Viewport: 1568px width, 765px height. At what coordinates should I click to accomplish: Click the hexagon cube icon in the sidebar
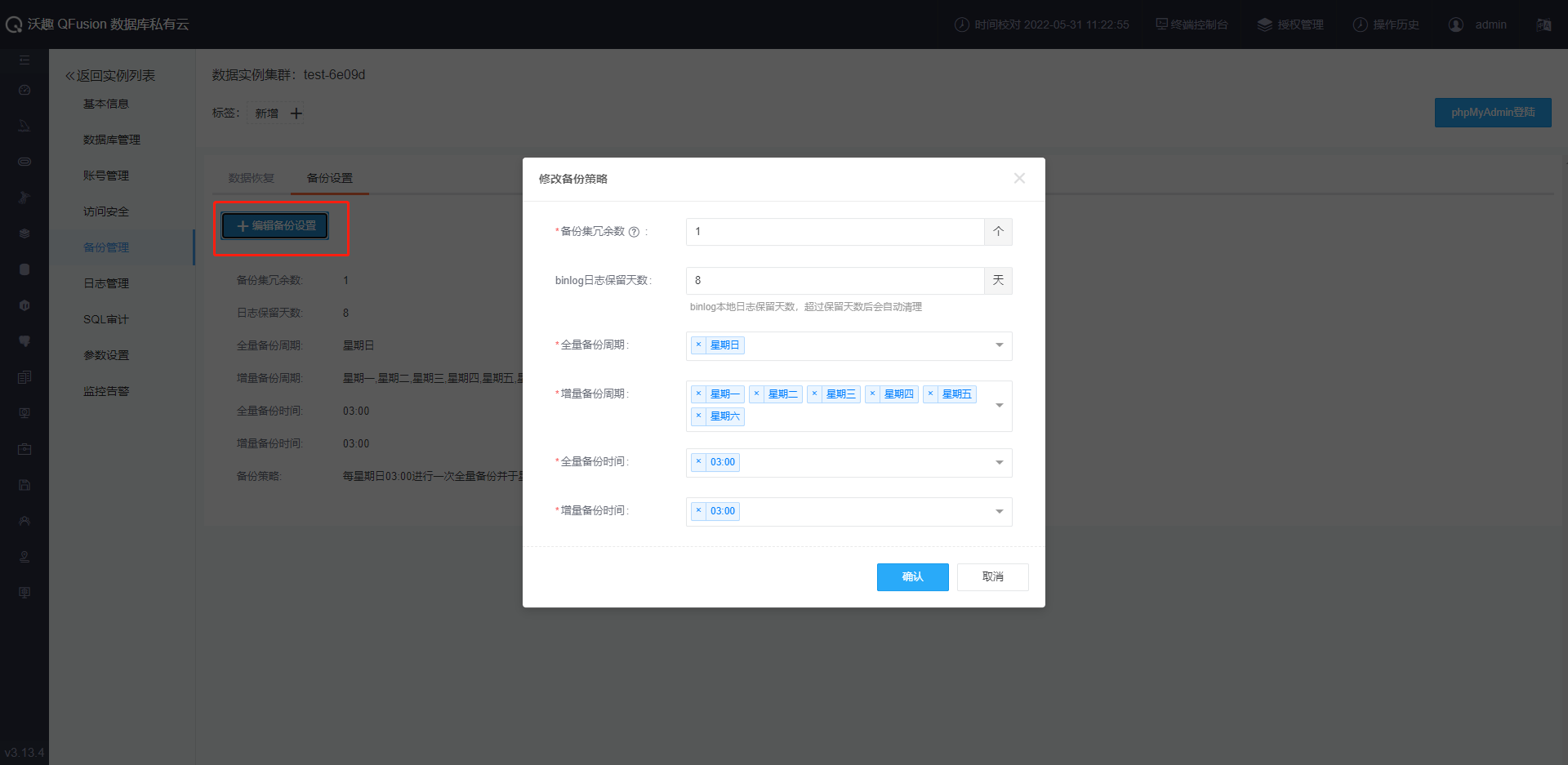pyautogui.click(x=24, y=305)
